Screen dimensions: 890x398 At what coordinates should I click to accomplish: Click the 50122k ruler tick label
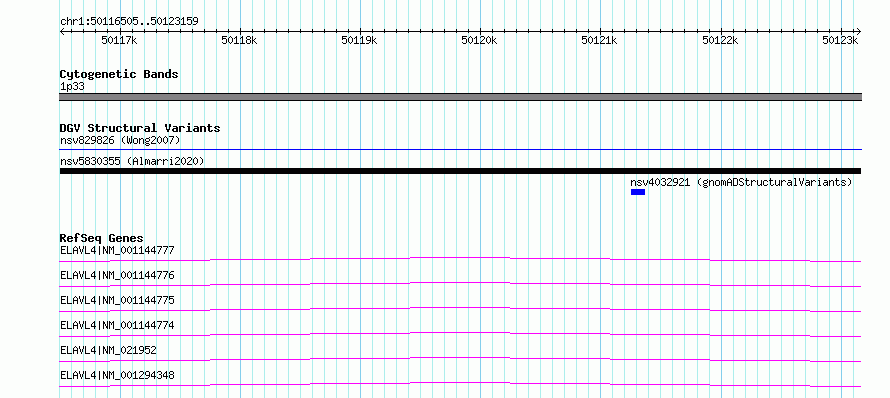(721, 40)
